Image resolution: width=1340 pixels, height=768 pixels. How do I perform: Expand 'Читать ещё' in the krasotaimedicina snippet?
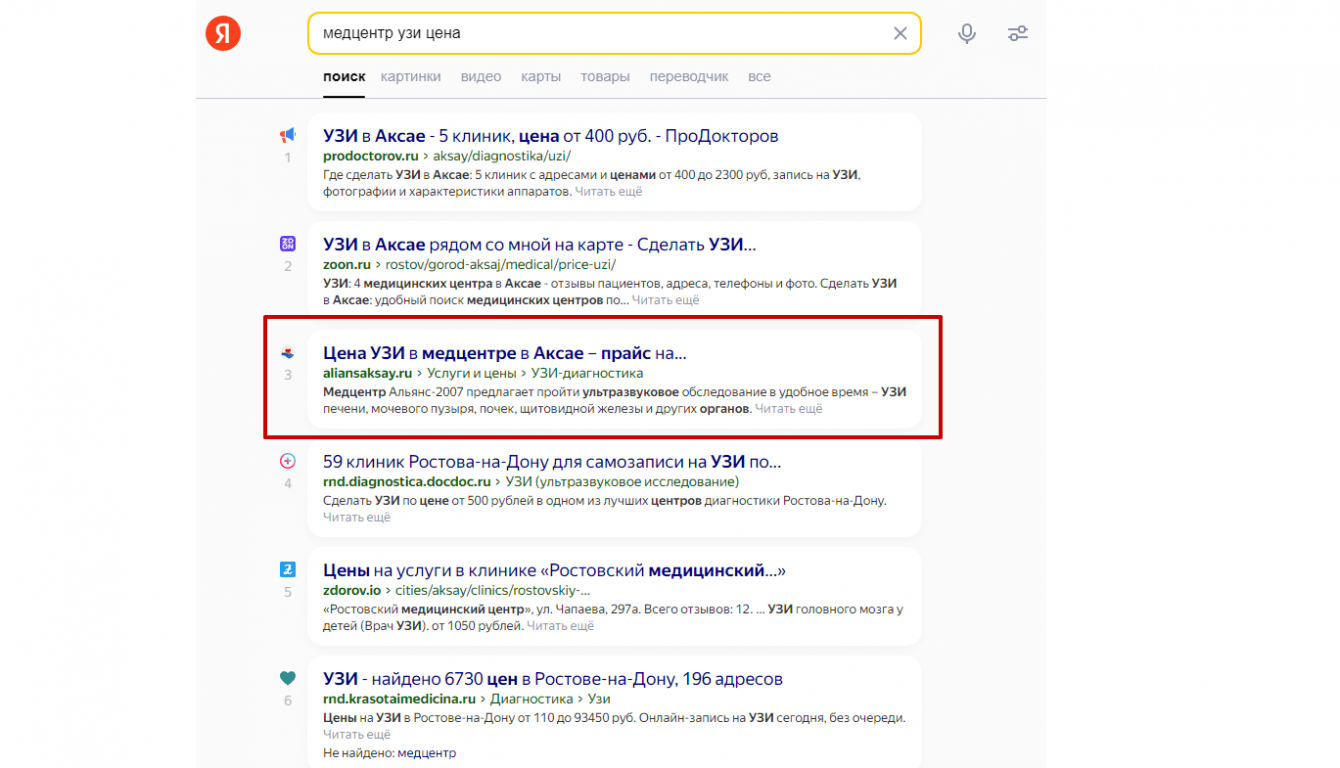coord(357,734)
